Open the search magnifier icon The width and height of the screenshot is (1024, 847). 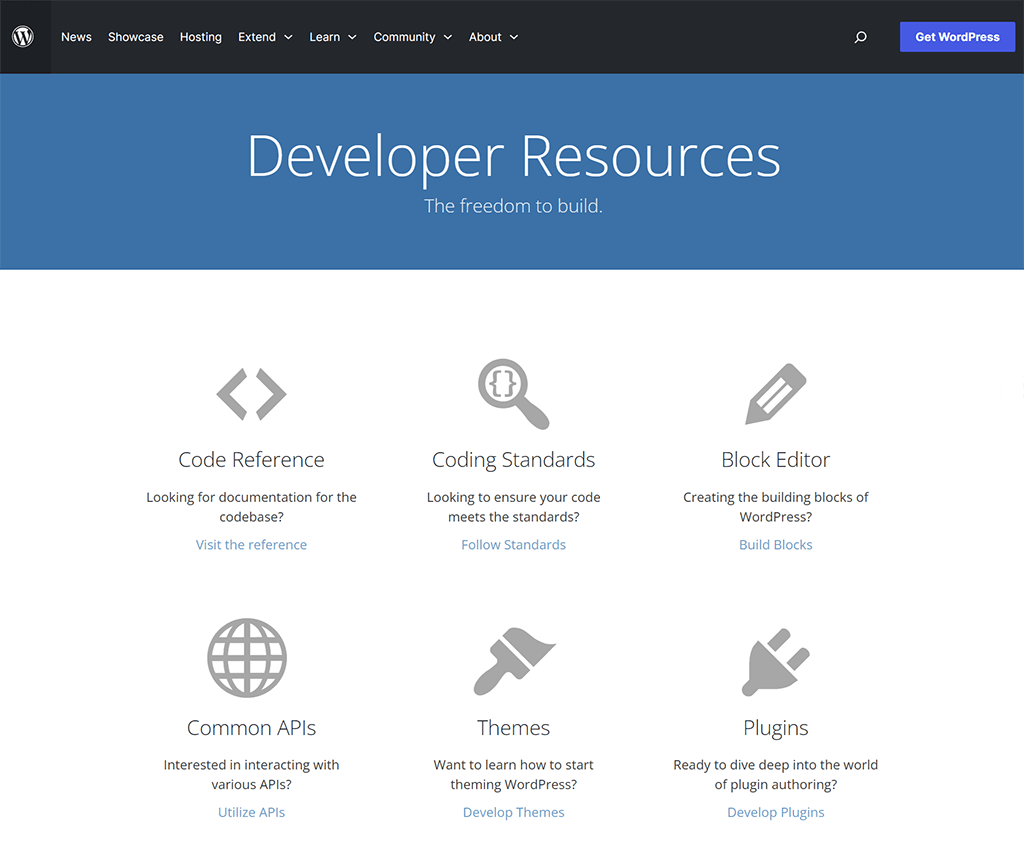coord(860,37)
